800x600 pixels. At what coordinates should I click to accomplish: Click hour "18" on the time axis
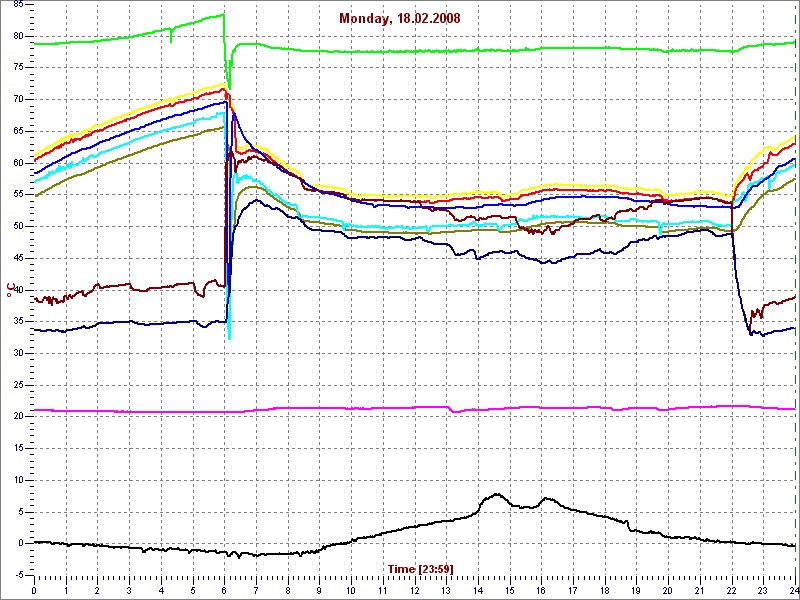[605, 589]
